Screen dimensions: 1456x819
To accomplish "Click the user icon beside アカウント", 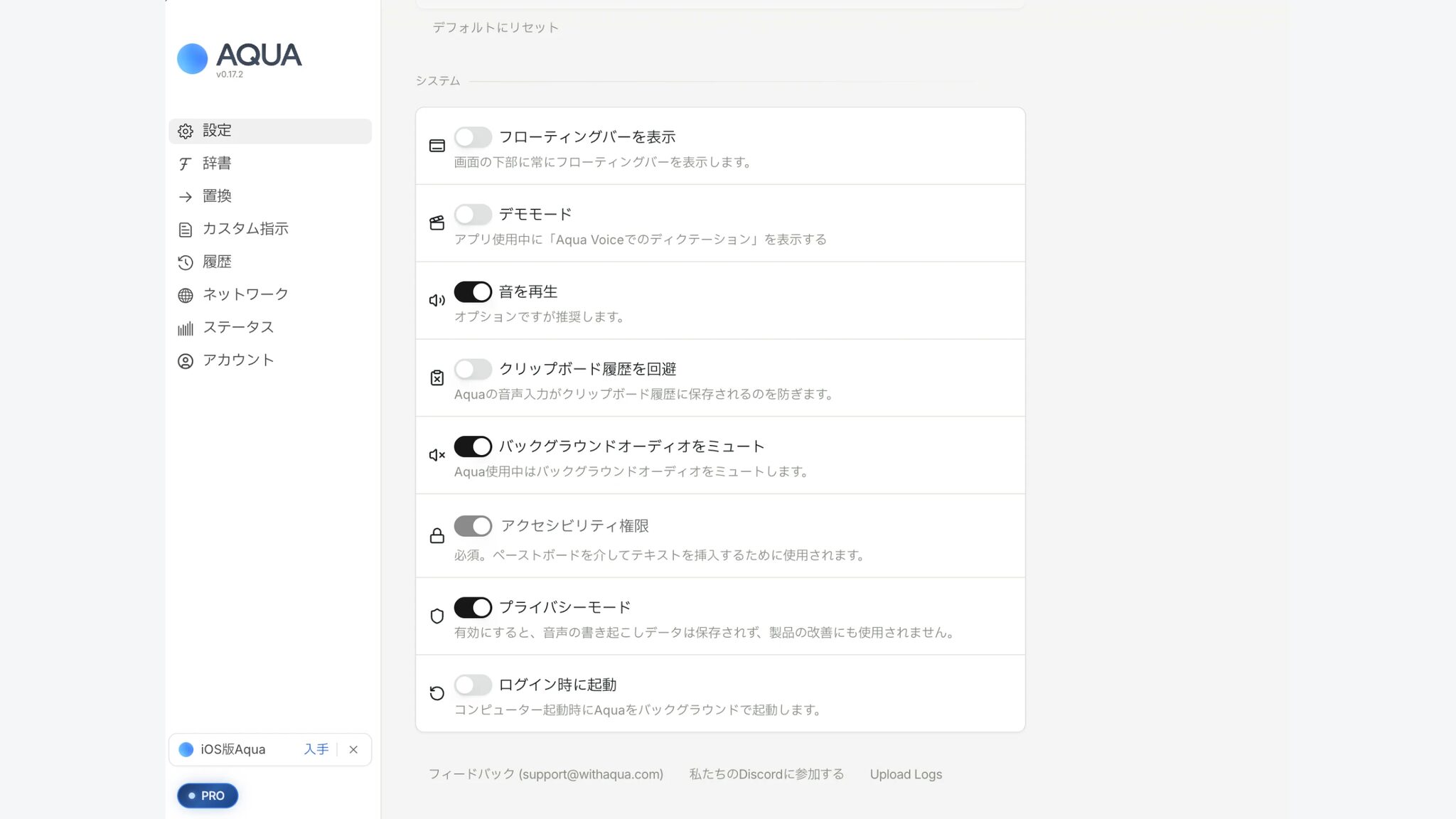I will [186, 361].
